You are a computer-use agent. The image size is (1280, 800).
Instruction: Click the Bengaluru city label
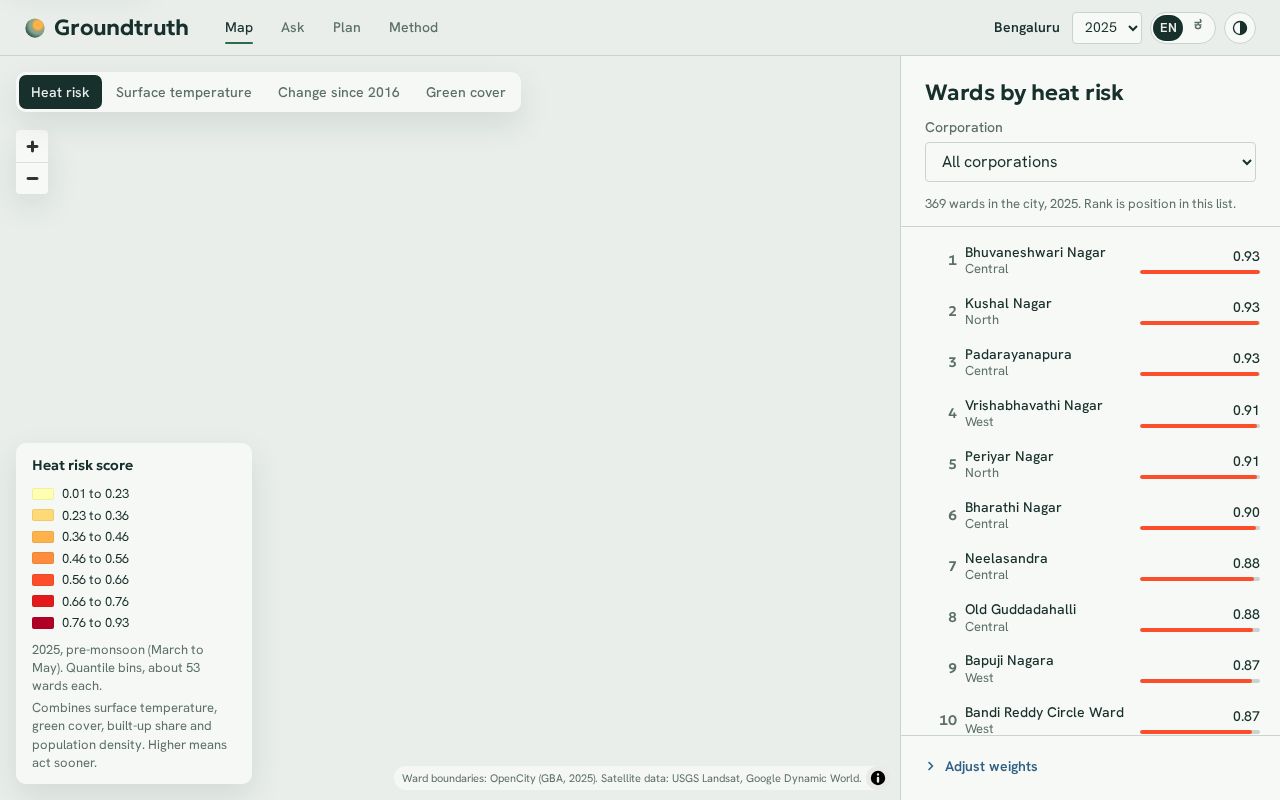pos(1026,28)
